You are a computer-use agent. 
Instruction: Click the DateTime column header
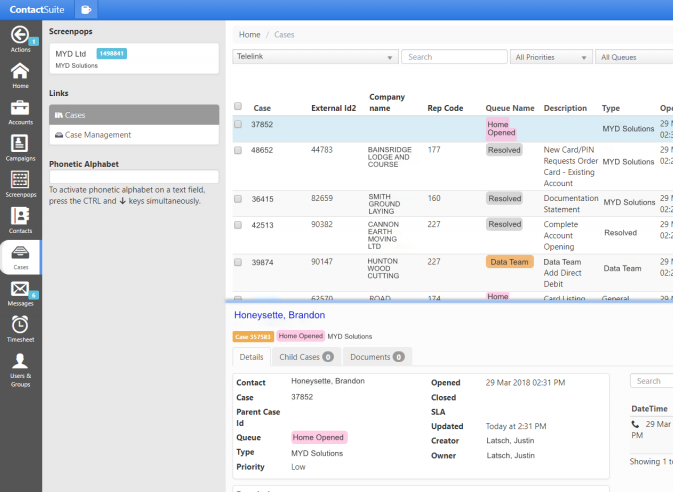(649, 409)
